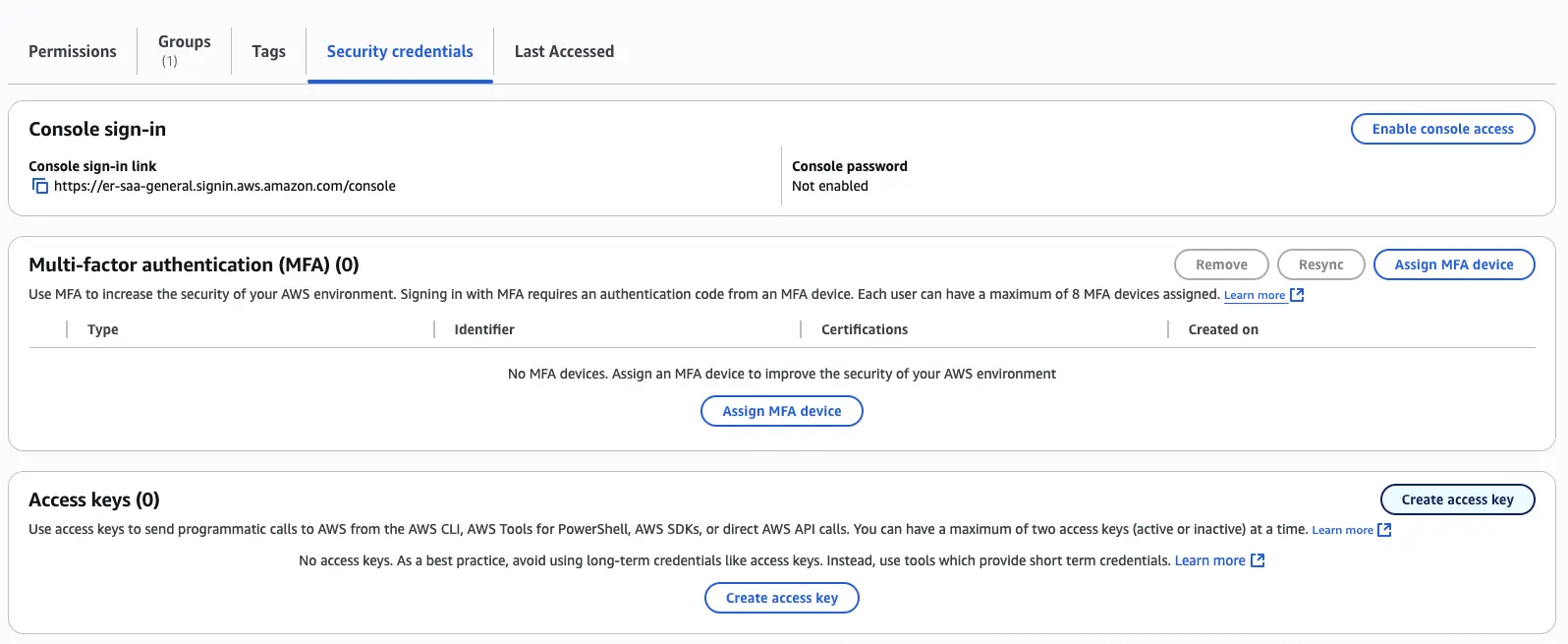This screenshot has height=644, width=1568.
Task: View the Last Accessed tab
Action: [564, 51]
